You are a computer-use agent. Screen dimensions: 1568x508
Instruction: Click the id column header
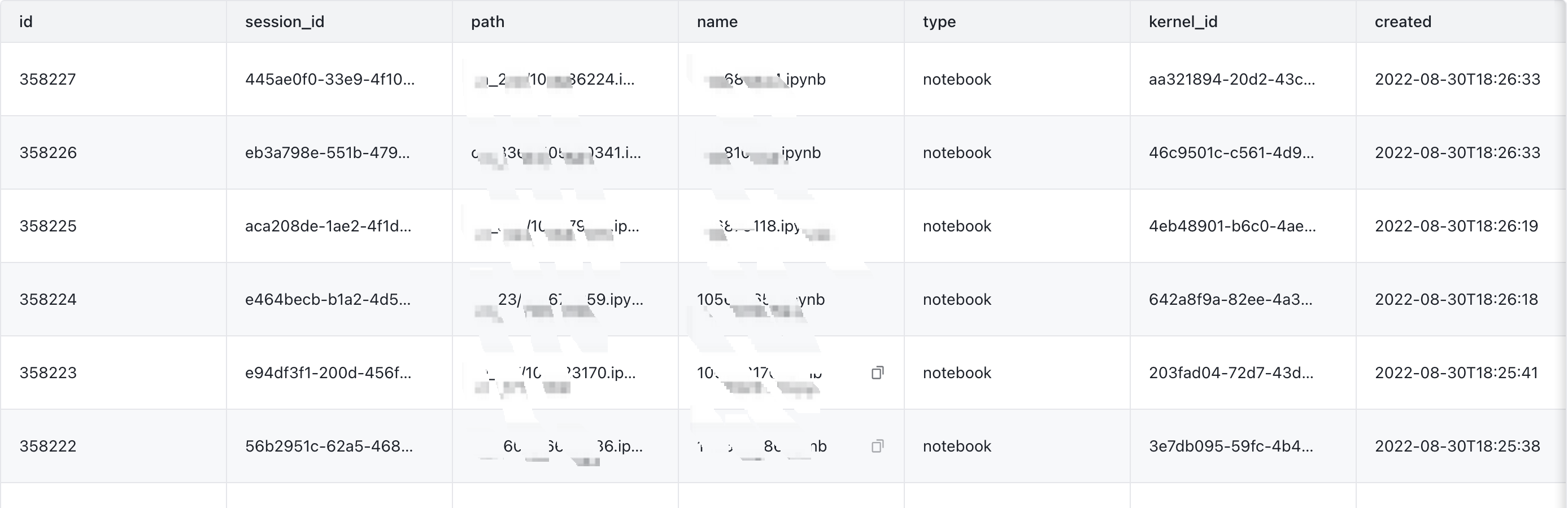click(26, 22)
